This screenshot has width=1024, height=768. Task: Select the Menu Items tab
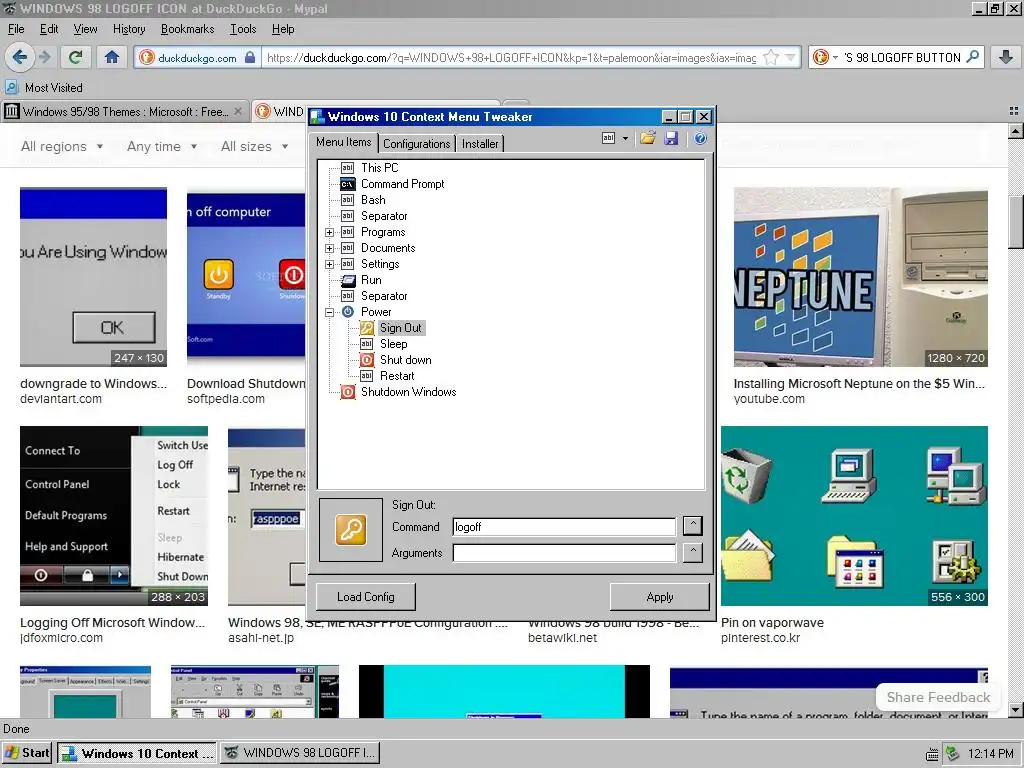344,142
